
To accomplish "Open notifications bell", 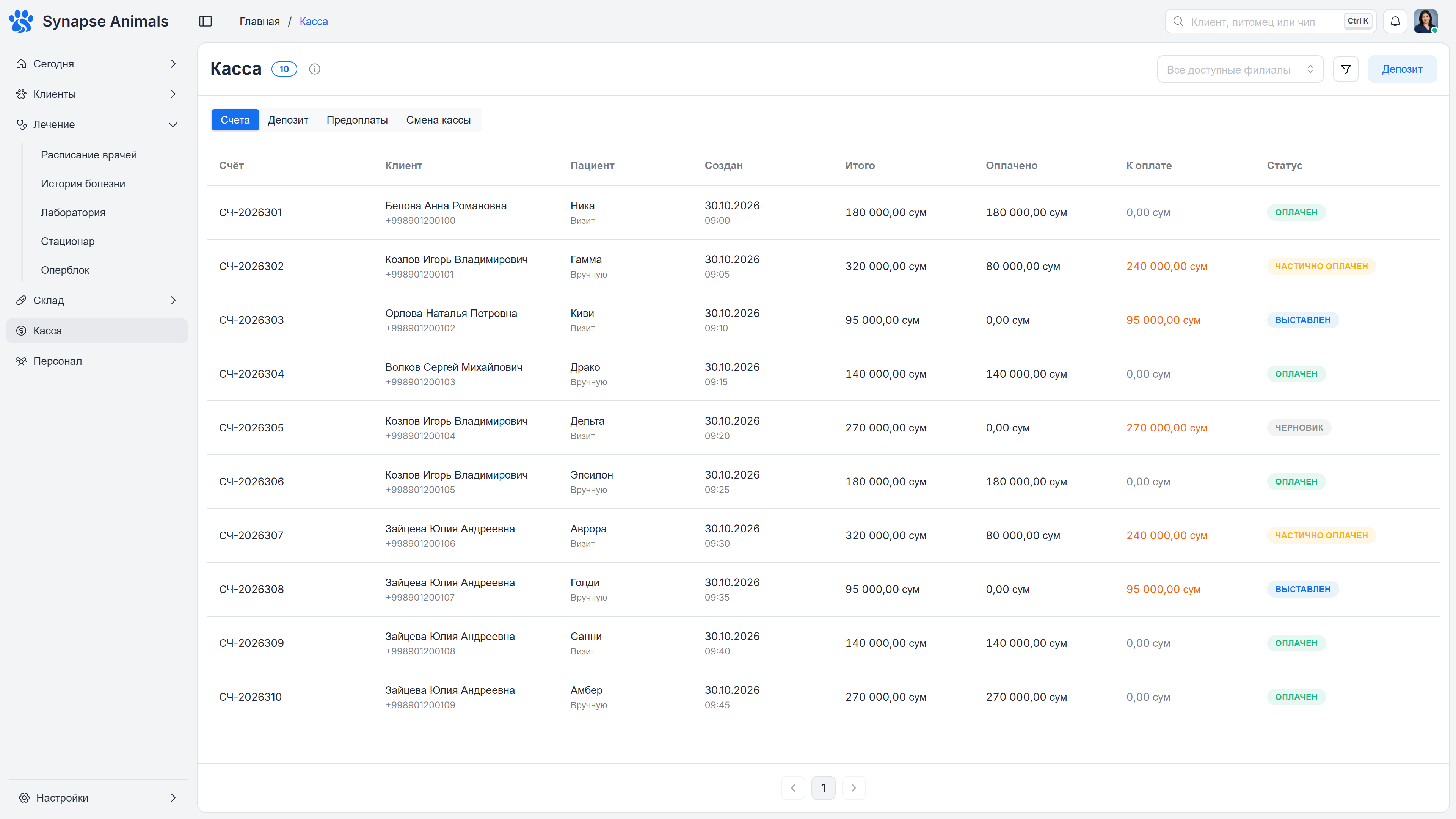I will coord(1395,22).
